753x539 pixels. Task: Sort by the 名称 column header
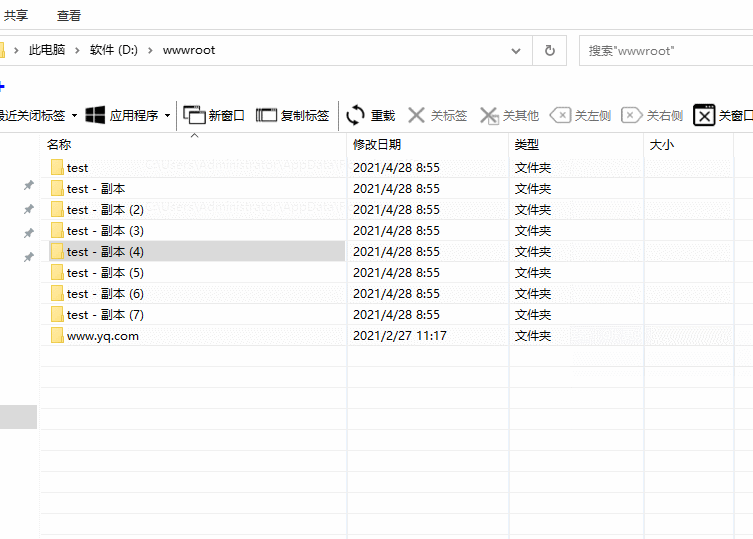59,145
